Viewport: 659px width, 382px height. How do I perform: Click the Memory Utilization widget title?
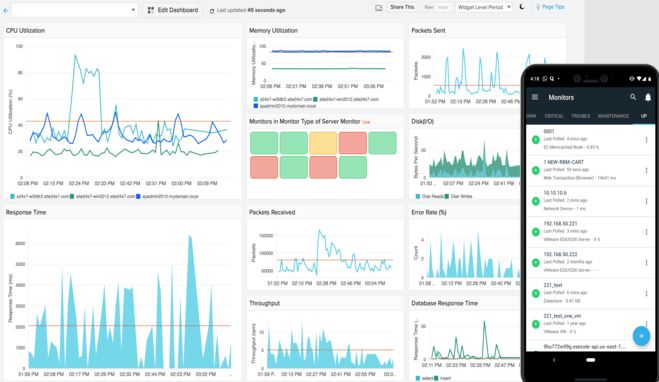click(x=273, y=30)
